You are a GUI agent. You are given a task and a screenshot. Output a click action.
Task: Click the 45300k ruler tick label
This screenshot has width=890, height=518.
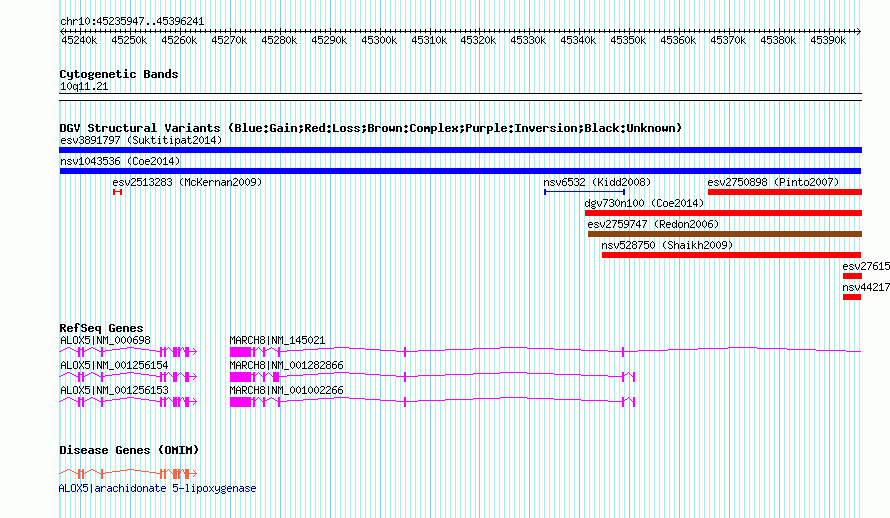coord(379,40)
